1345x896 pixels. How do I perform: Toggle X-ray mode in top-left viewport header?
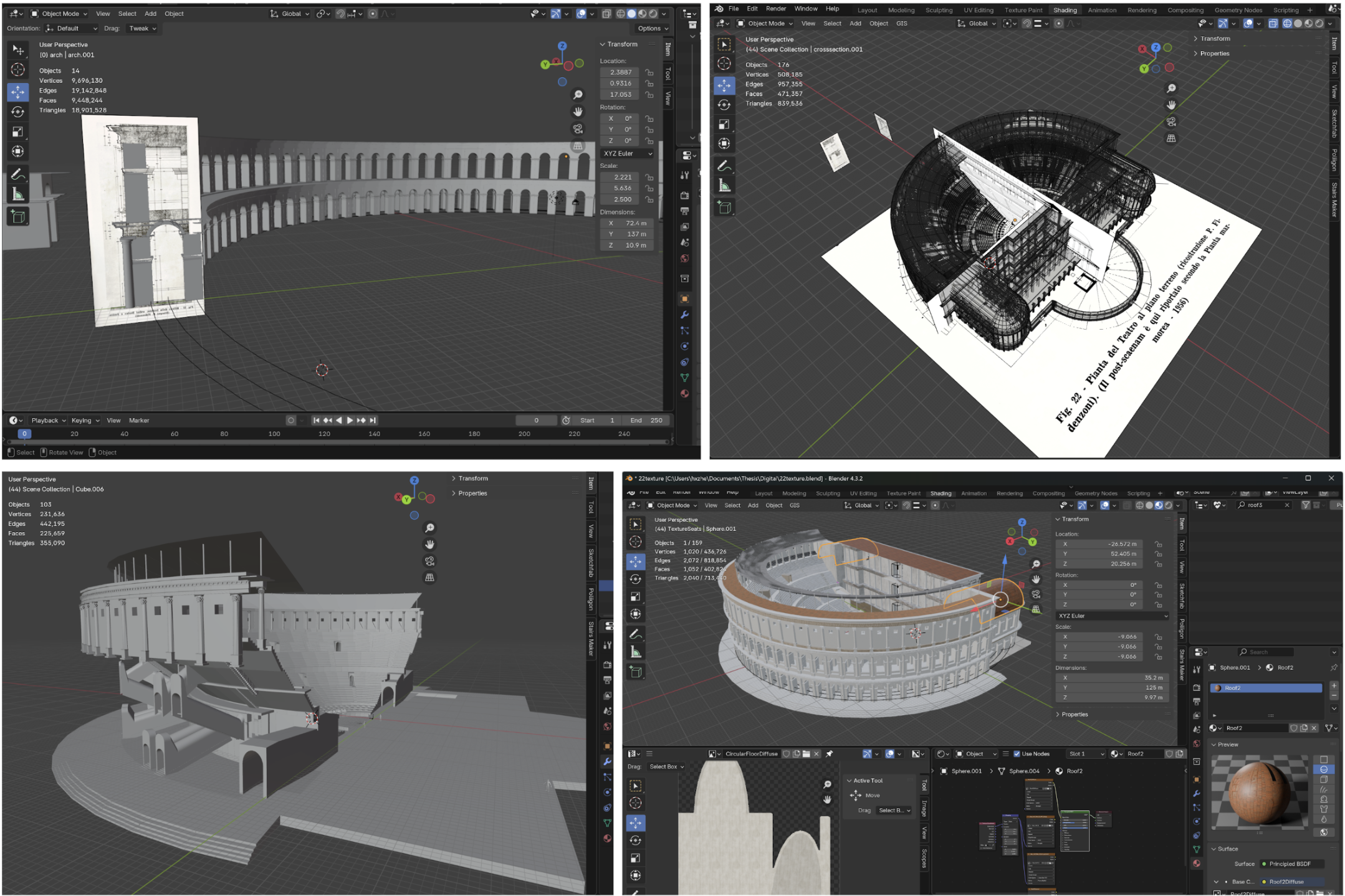coord(606,14)
